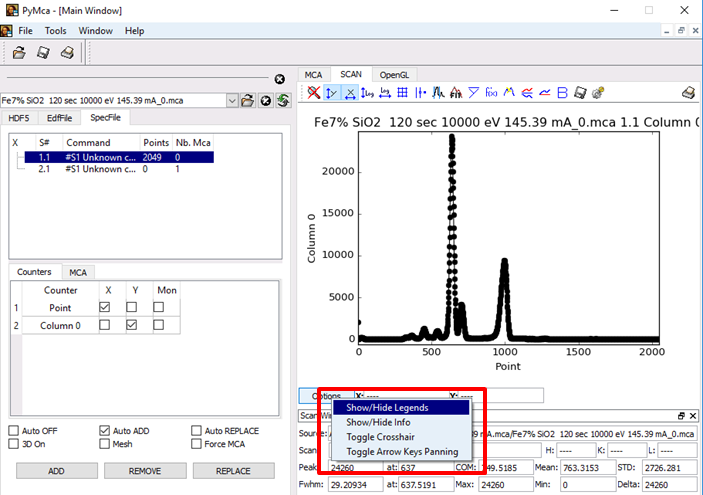Select Show/Hide Legends in popup menu
703x495 pixels.
coord(401,408)
